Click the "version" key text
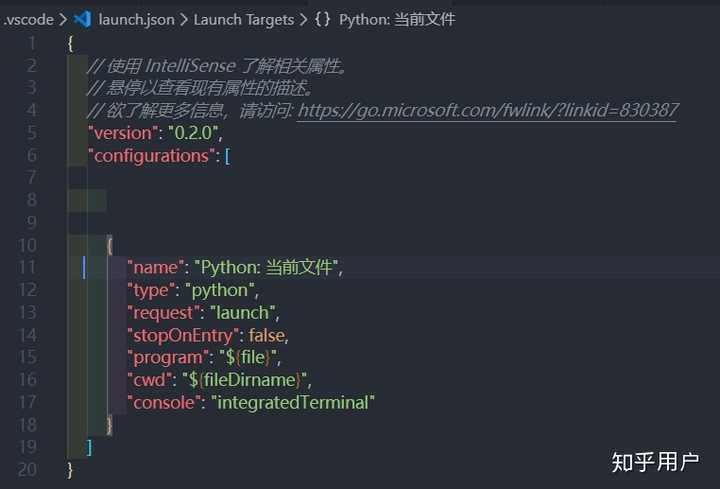 [122, 133]
